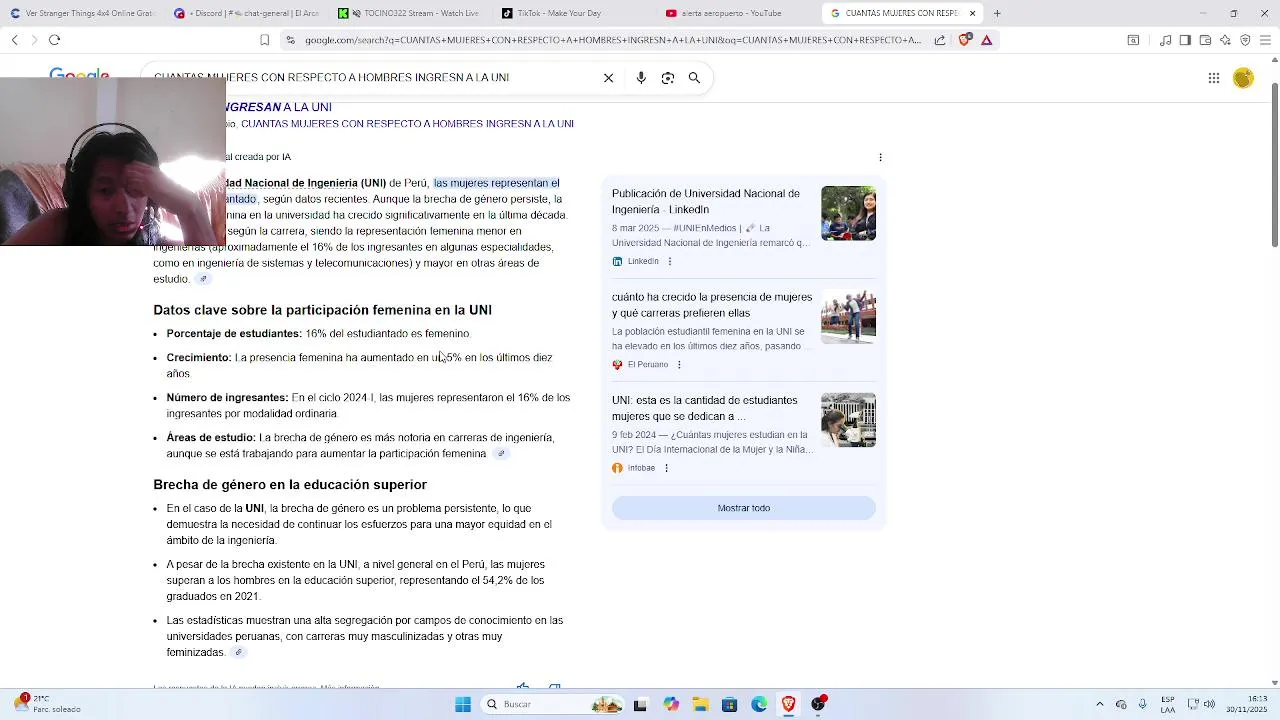Go back using browser back arrow
The width and height of the screenshot is (1280, 720).
click(x=15, y=40)
